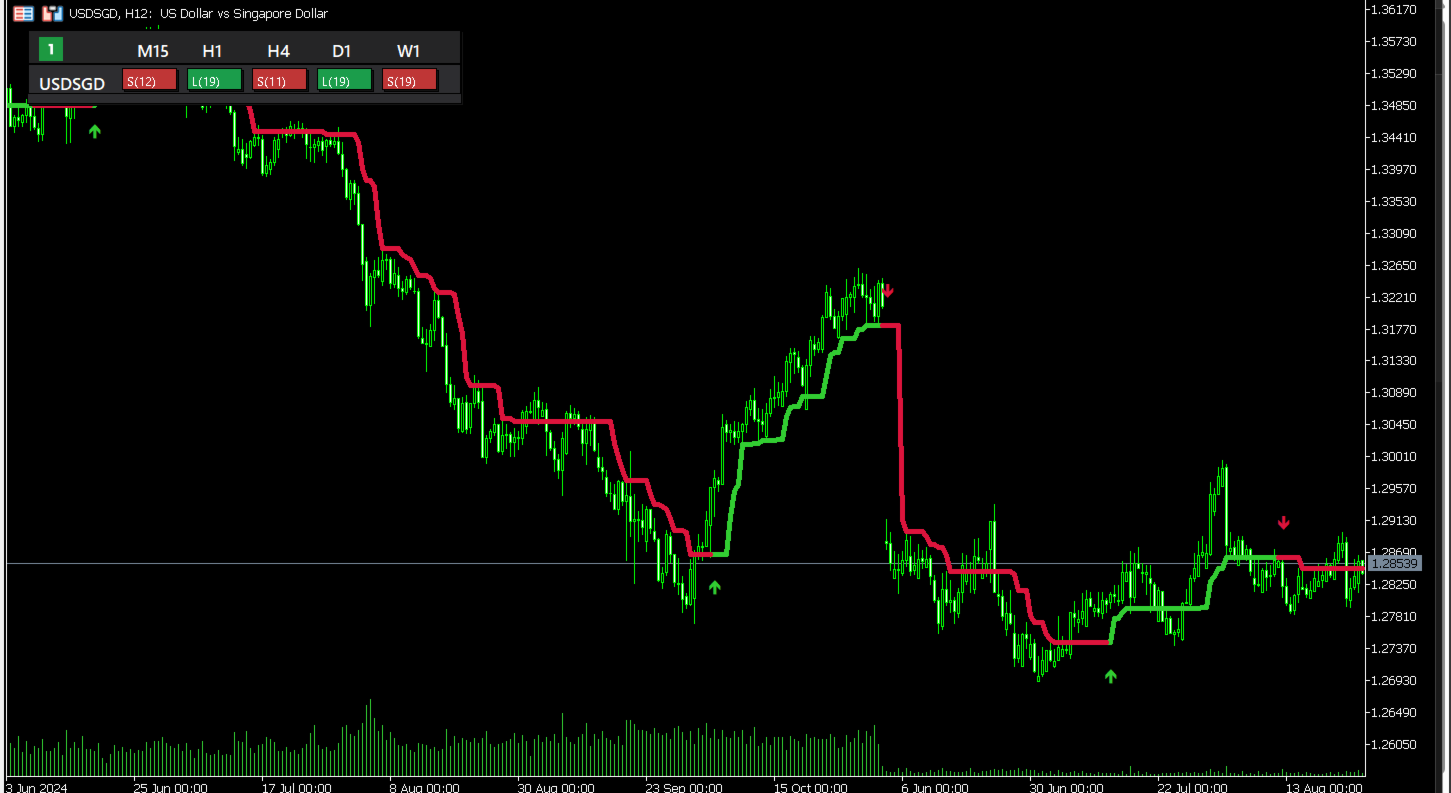Click the '13 Aug 00:00' date label
Image resolution: width=1451 pixels, height=793 pixels.
coord(1323,787)
